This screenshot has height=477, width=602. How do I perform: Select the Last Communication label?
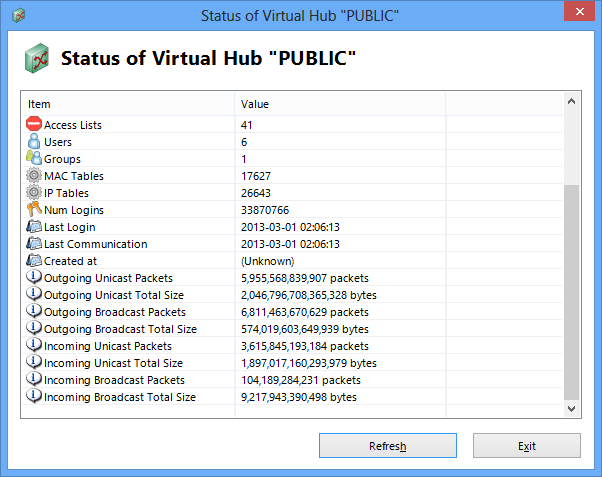click(96, 244)
